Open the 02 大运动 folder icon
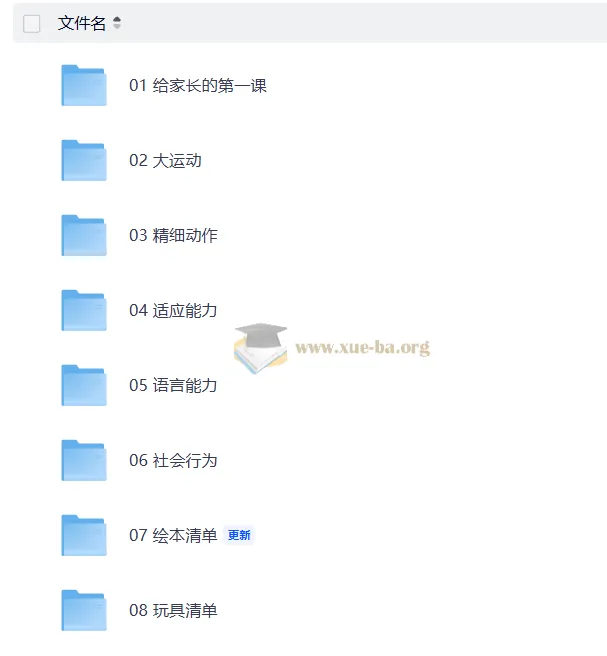The image size is (607, 656). [x=84, y=160]
